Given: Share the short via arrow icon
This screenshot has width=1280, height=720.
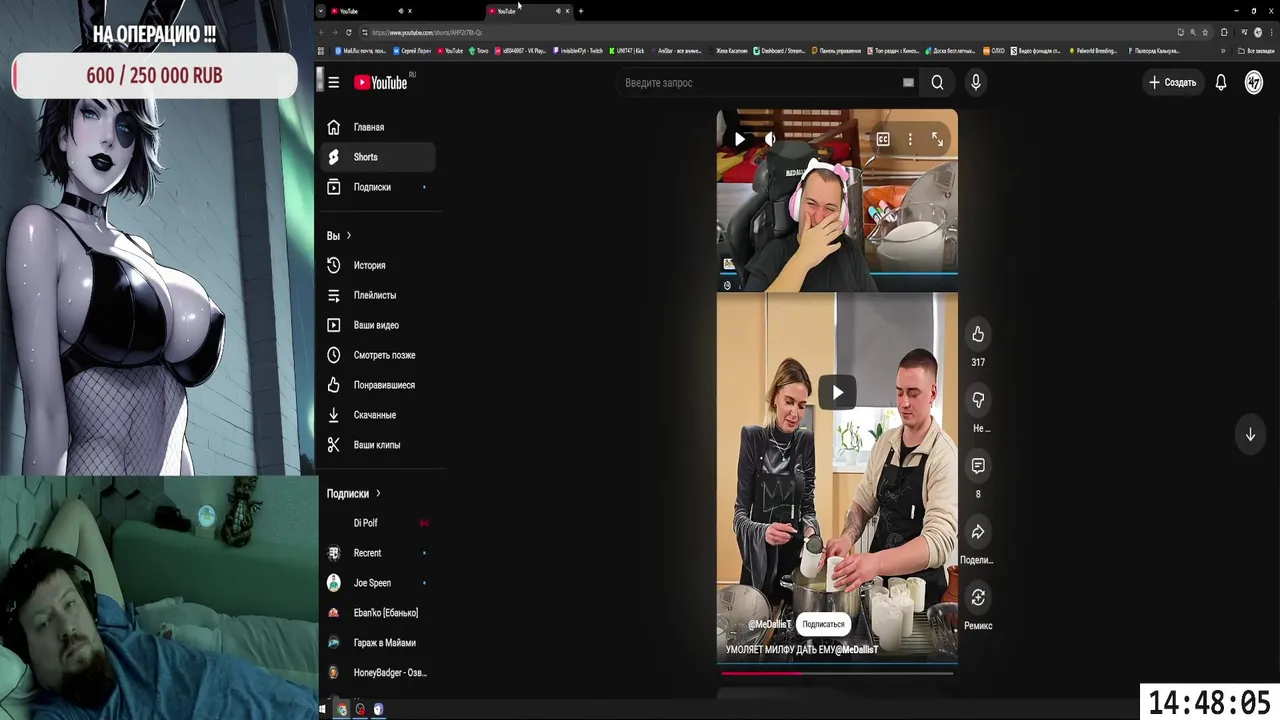Looking at the screenshot, I should pos(978,532).
